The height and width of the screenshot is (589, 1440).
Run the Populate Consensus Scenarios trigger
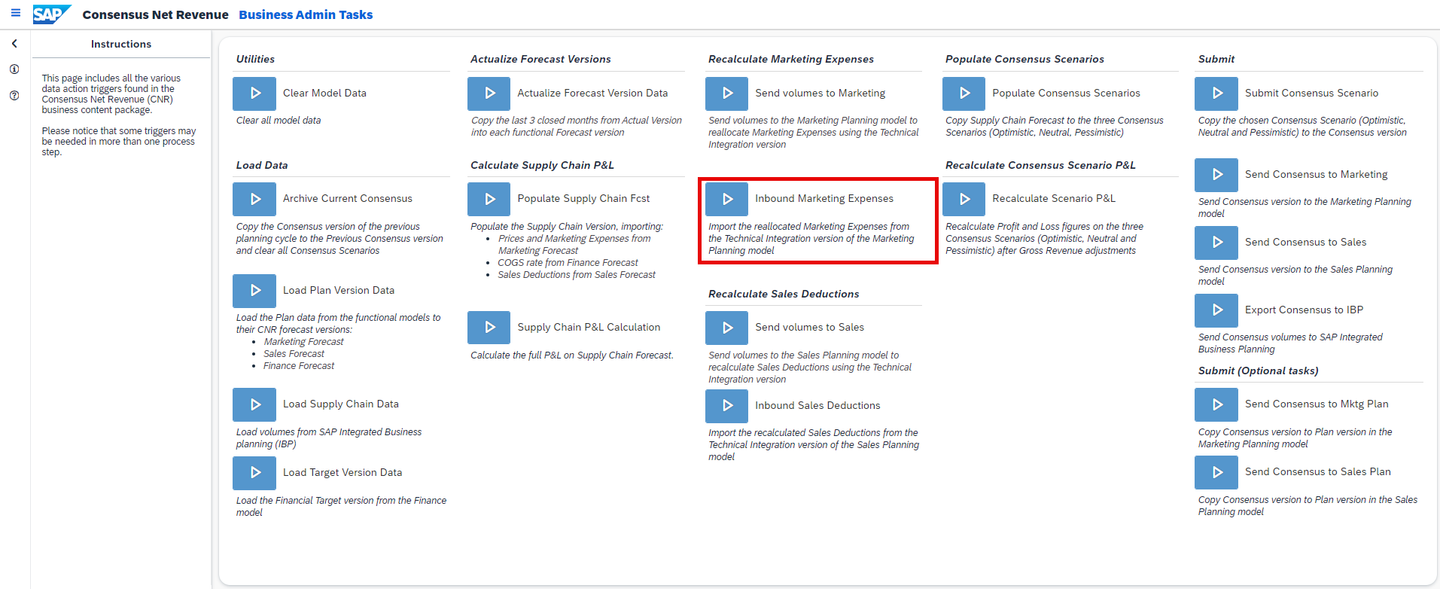tap(964, 93)
